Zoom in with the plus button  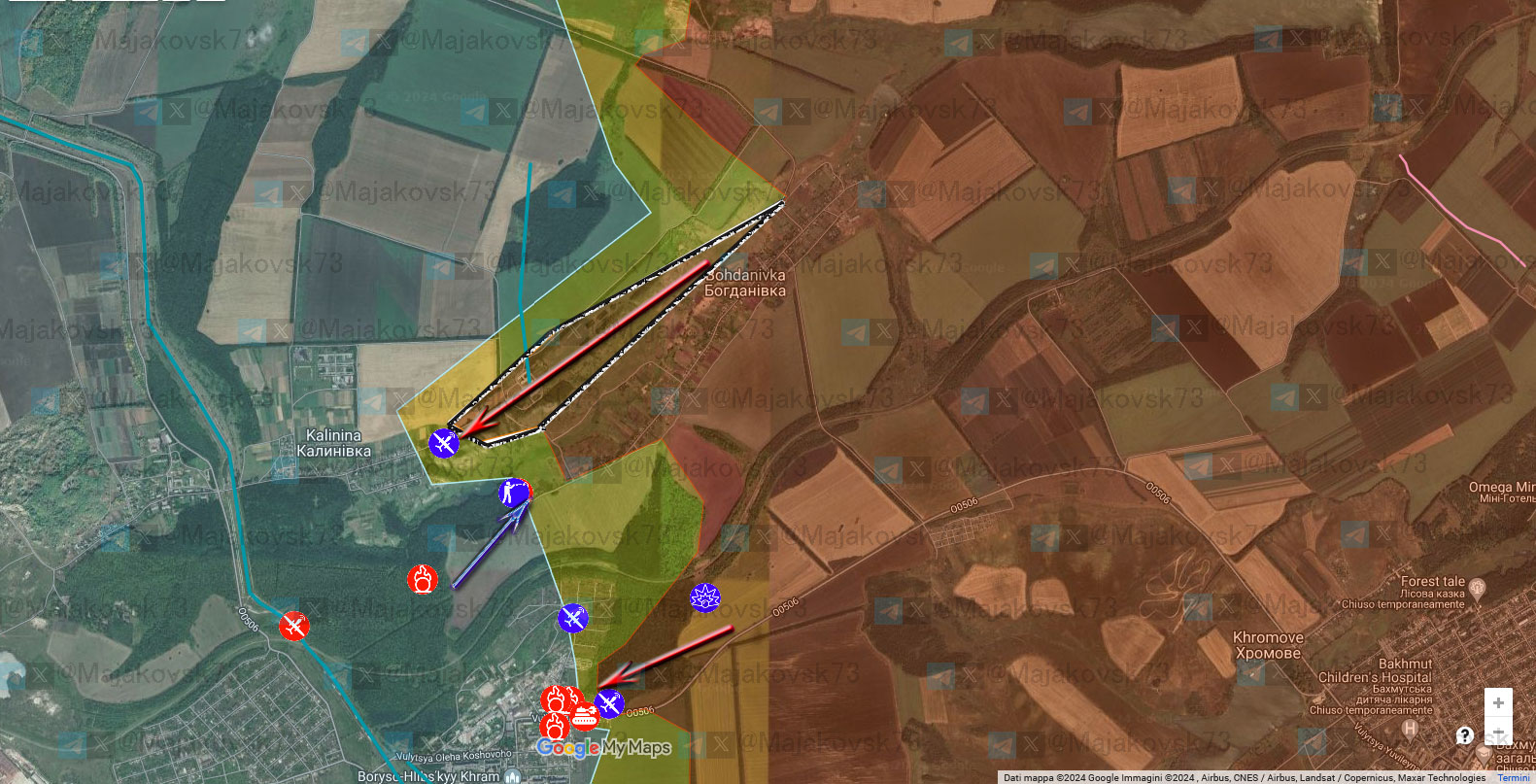1498,702
